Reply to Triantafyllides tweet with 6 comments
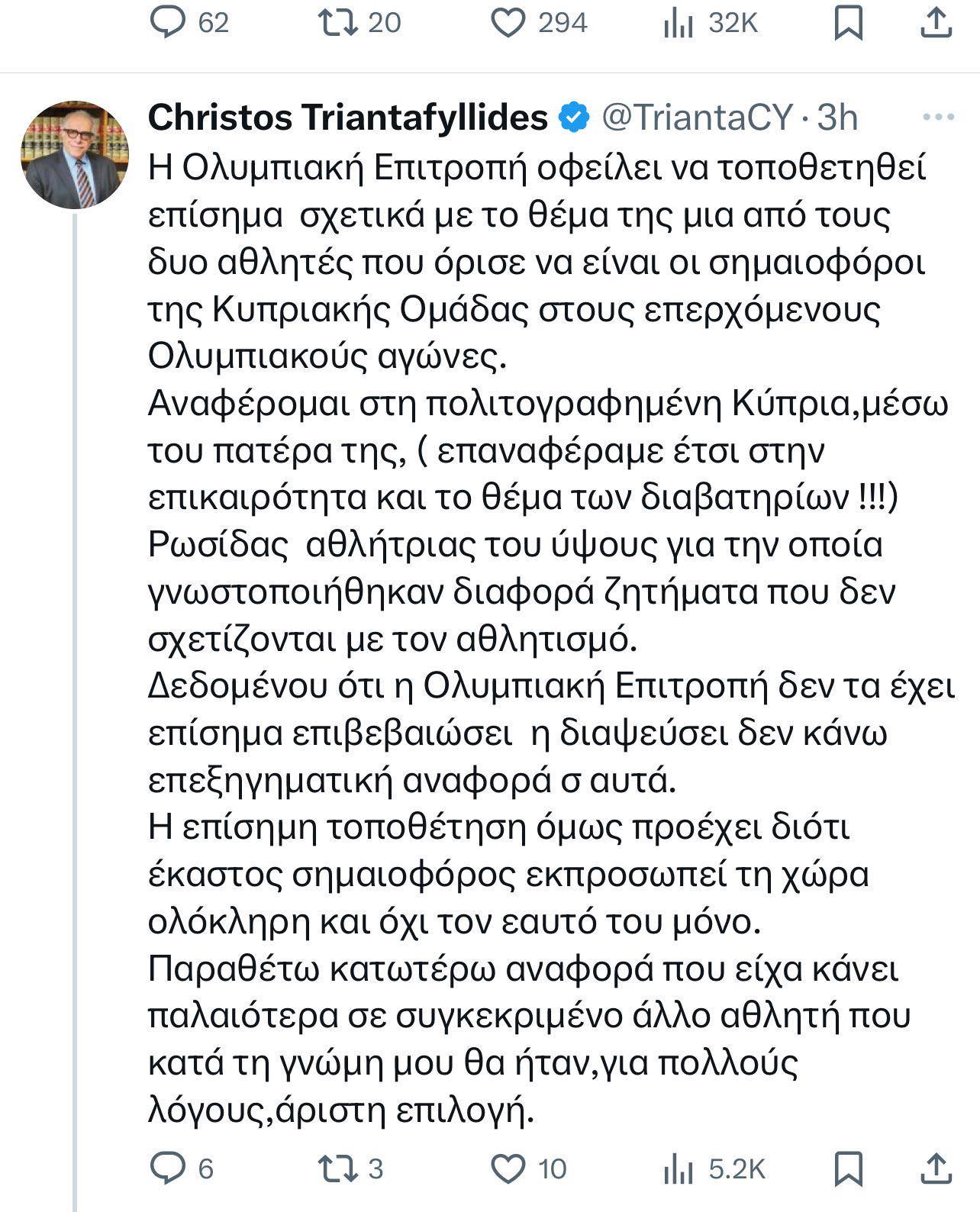 167,1168
